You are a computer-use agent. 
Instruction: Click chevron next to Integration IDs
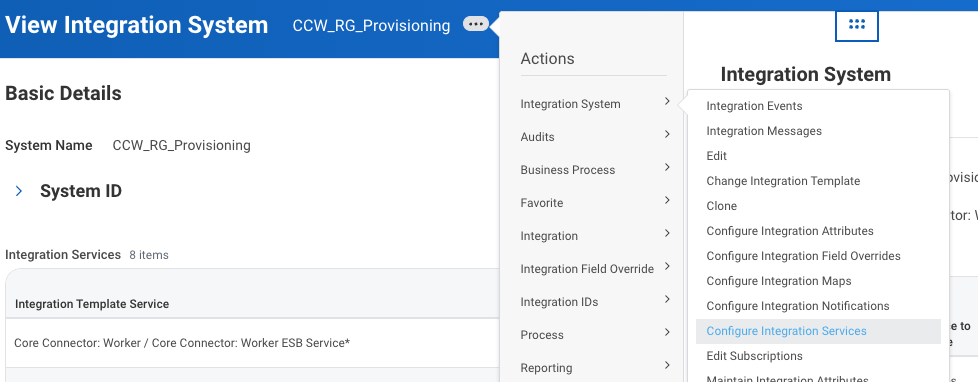[x=667, y=300]
